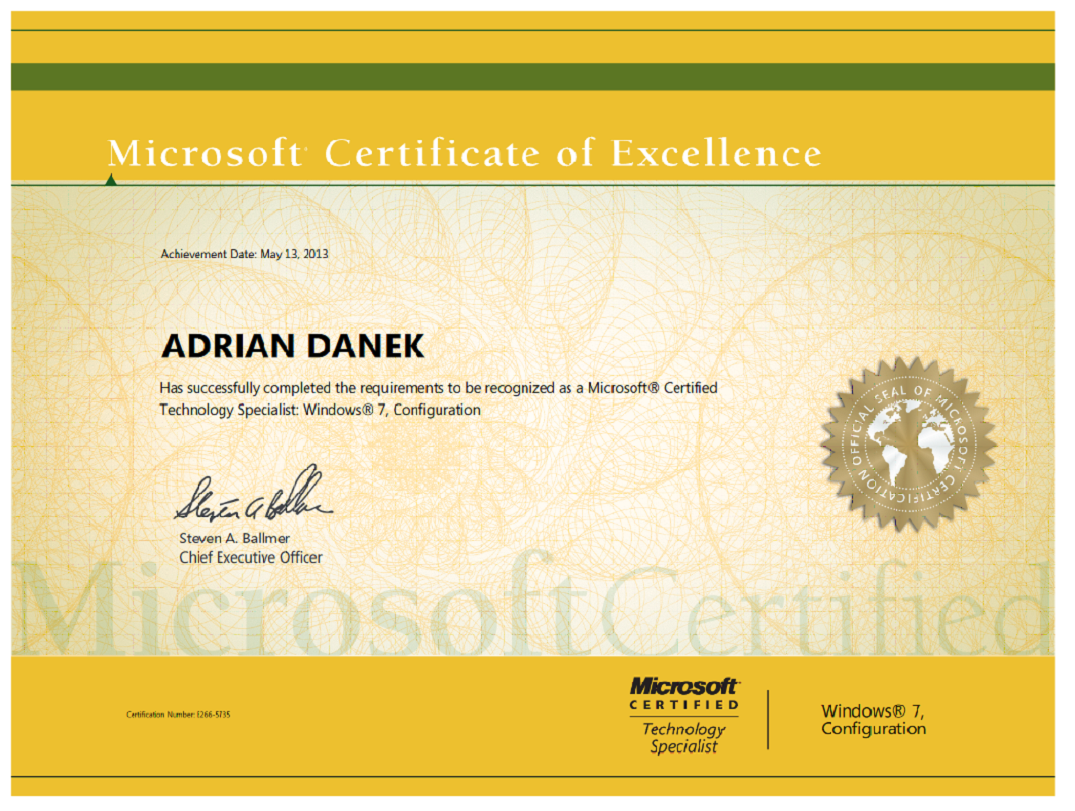Click the vertical divider line in footer

click(768, 719)
